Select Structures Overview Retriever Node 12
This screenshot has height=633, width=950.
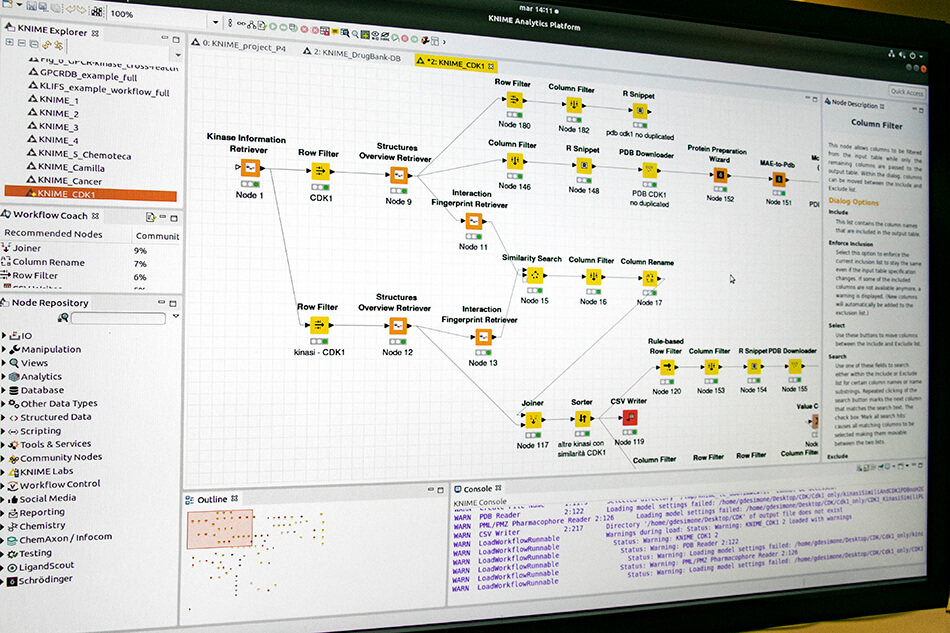click(397, 326)
